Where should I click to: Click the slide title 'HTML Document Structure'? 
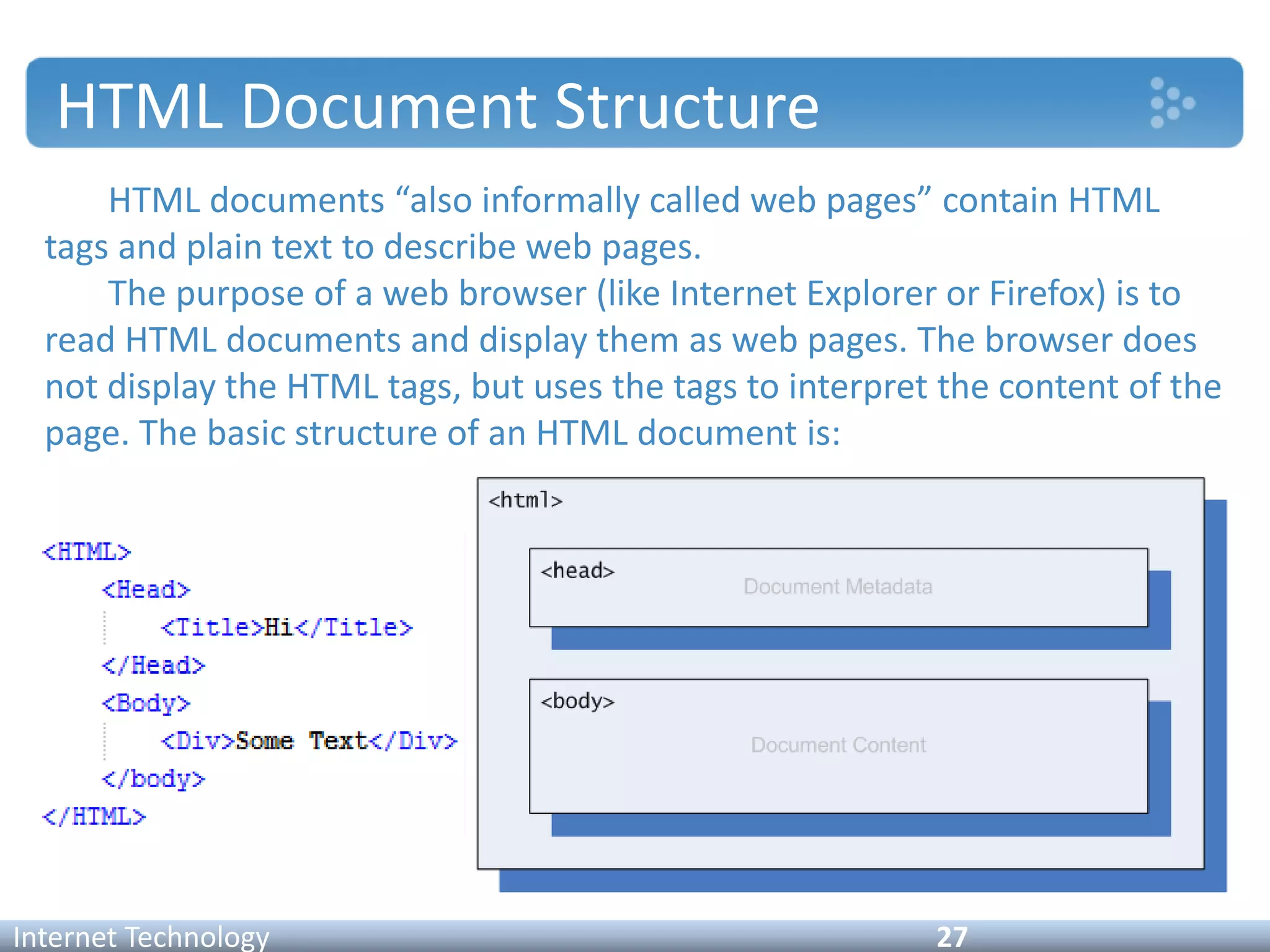point(438,107)
